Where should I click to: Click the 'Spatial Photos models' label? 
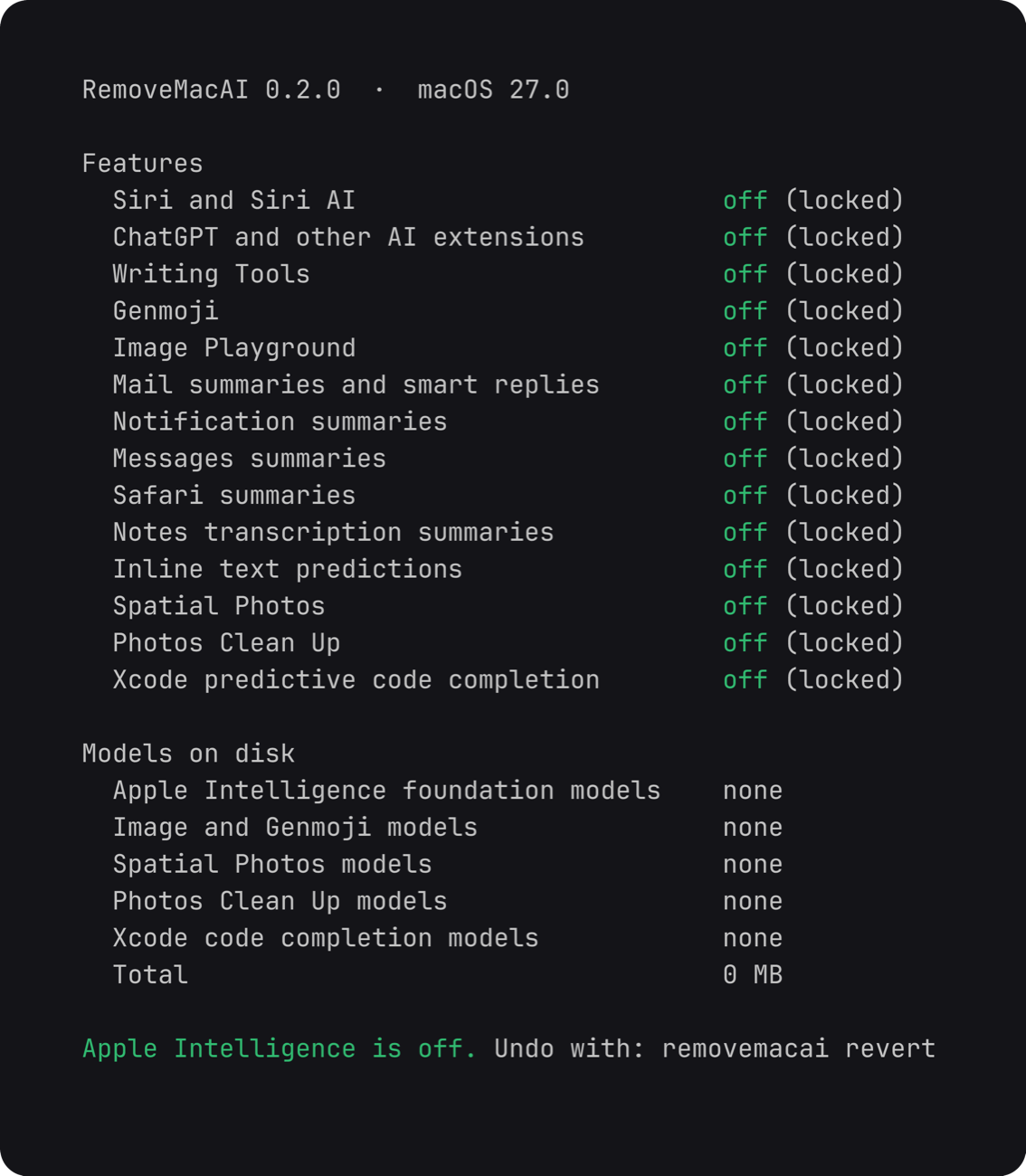coord(272,865)
